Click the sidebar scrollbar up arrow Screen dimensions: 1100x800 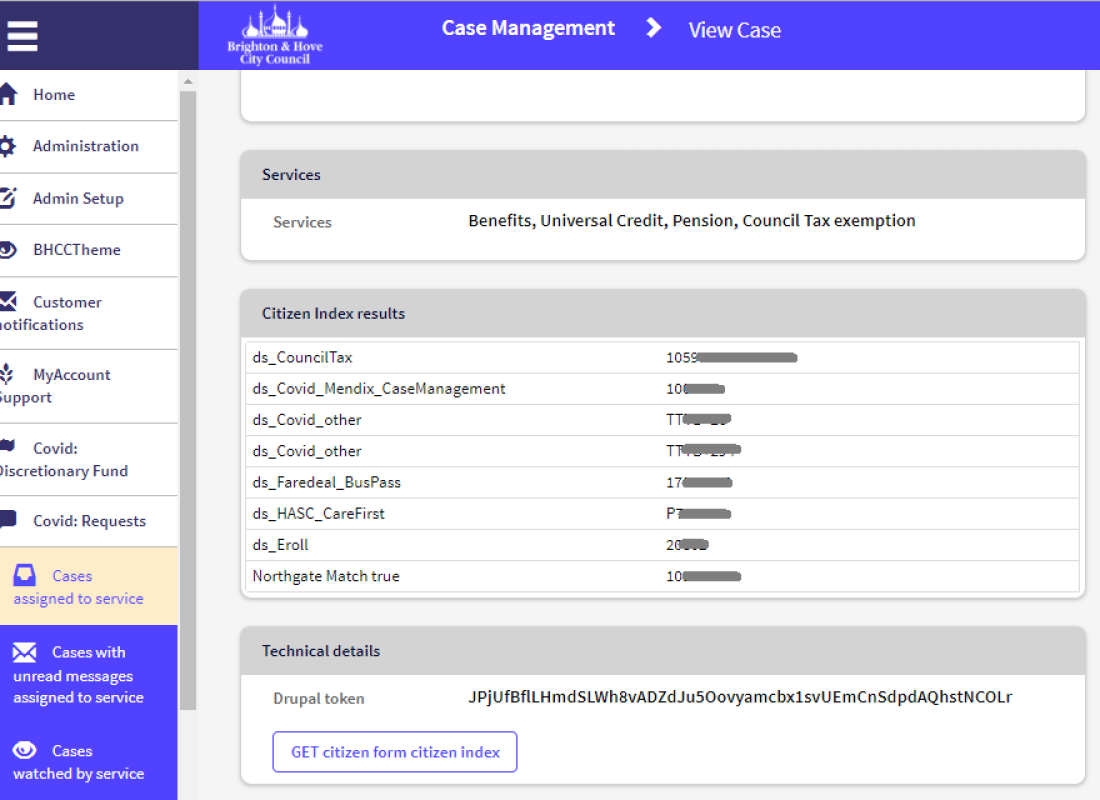[188, 81]
